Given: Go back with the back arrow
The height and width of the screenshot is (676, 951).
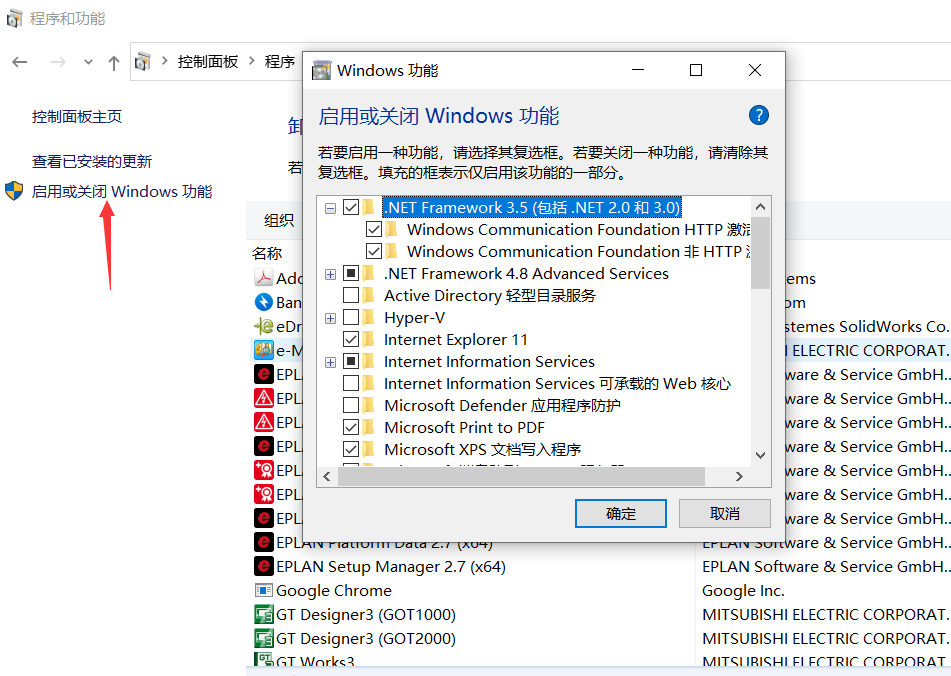Looking at the screenshot, I should pos(20,62).
